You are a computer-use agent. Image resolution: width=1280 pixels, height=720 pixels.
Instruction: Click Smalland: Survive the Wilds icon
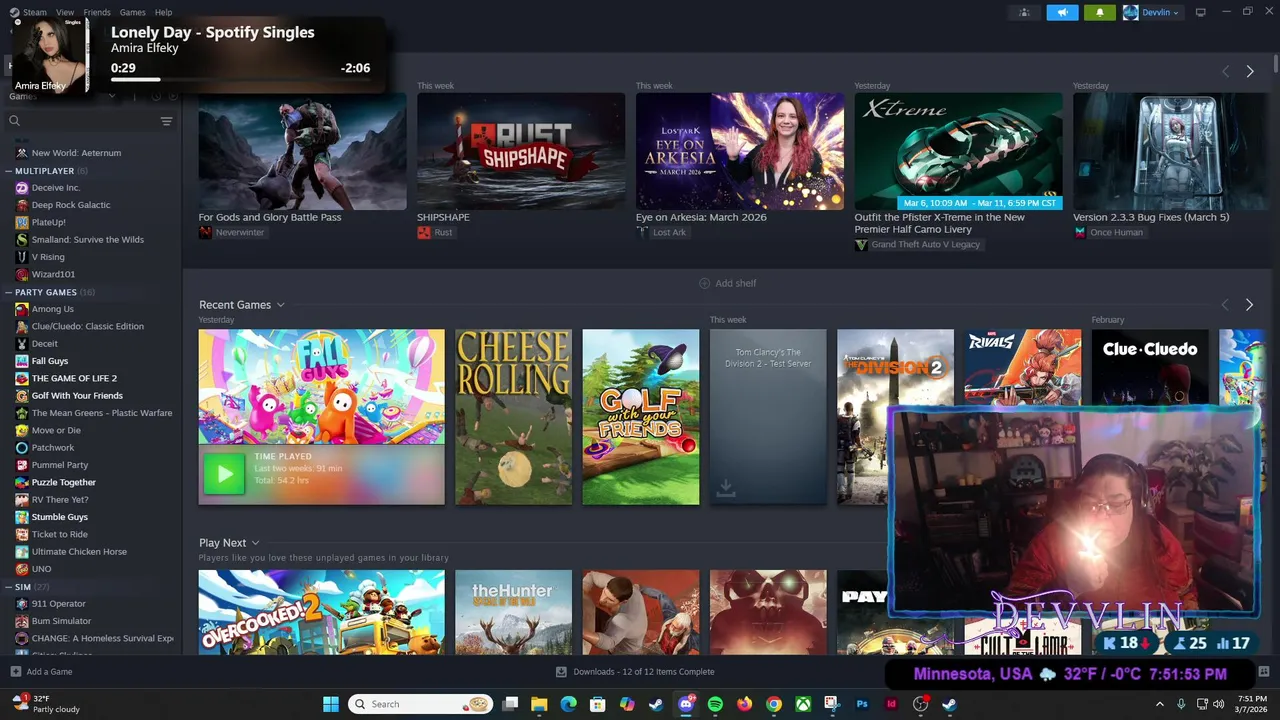(22, 240)
